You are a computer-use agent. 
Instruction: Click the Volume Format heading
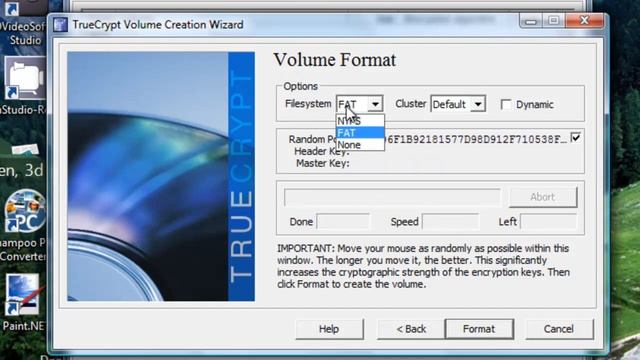[335, 60]
